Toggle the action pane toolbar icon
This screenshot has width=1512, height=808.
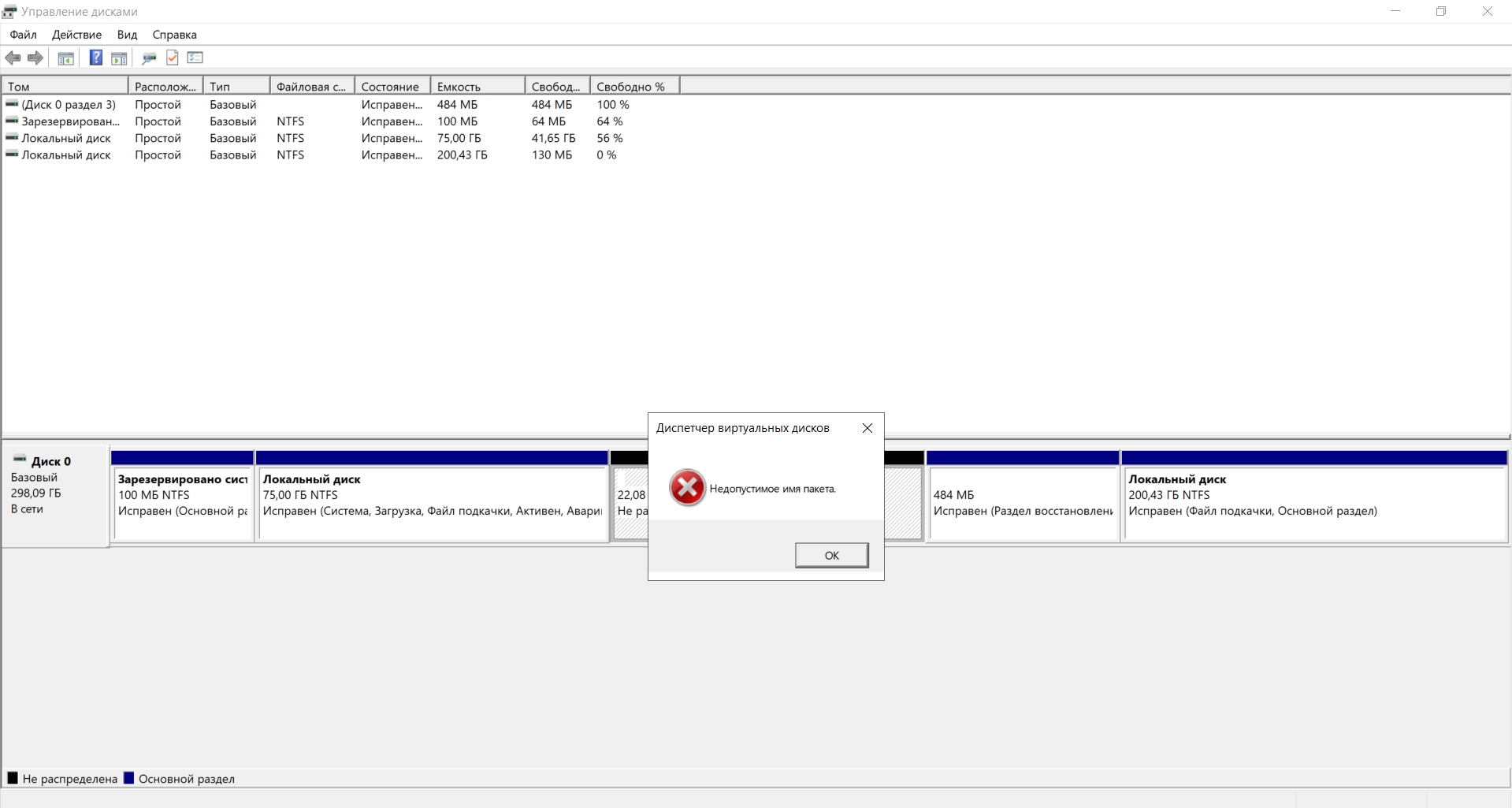tap(119, 58)
